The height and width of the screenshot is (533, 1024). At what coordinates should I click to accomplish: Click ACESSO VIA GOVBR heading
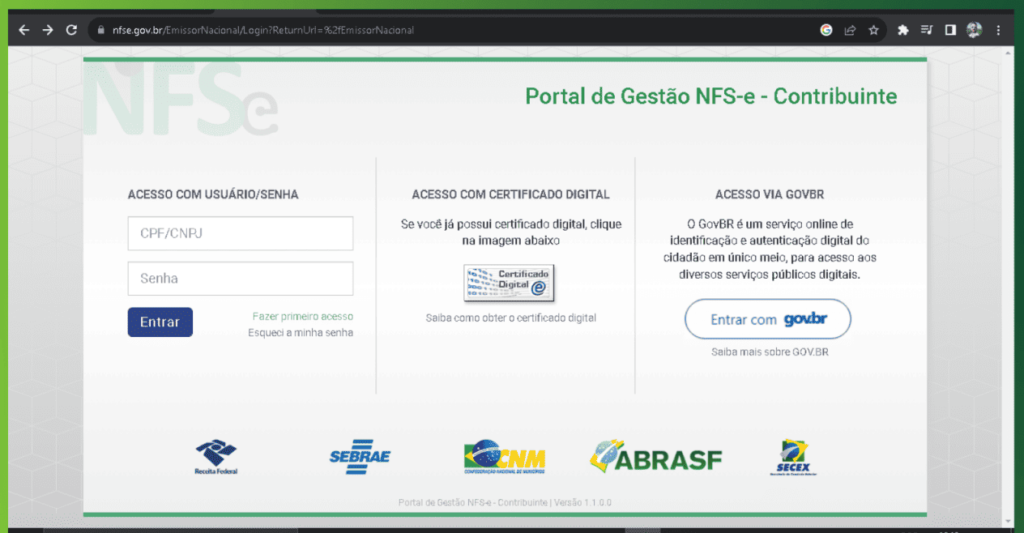point(769,195)
